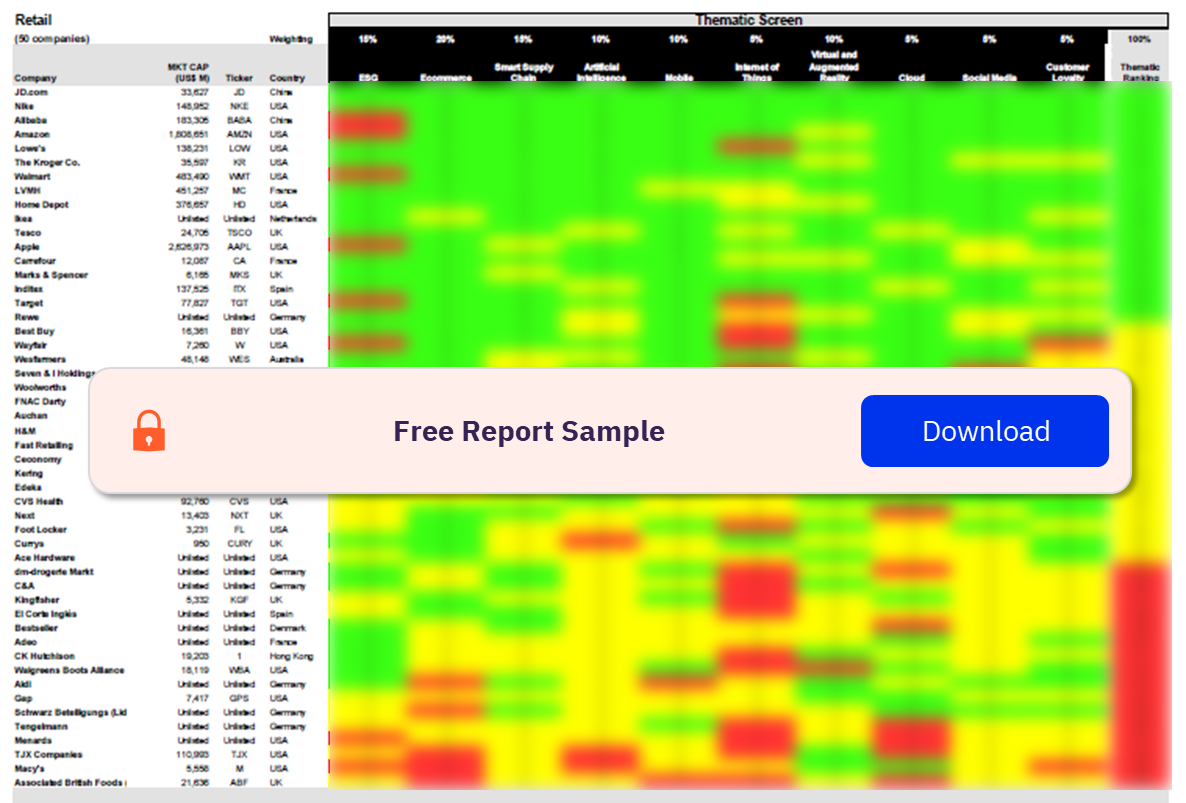
Task: Select the Currys company row
Action: [170, 544]
